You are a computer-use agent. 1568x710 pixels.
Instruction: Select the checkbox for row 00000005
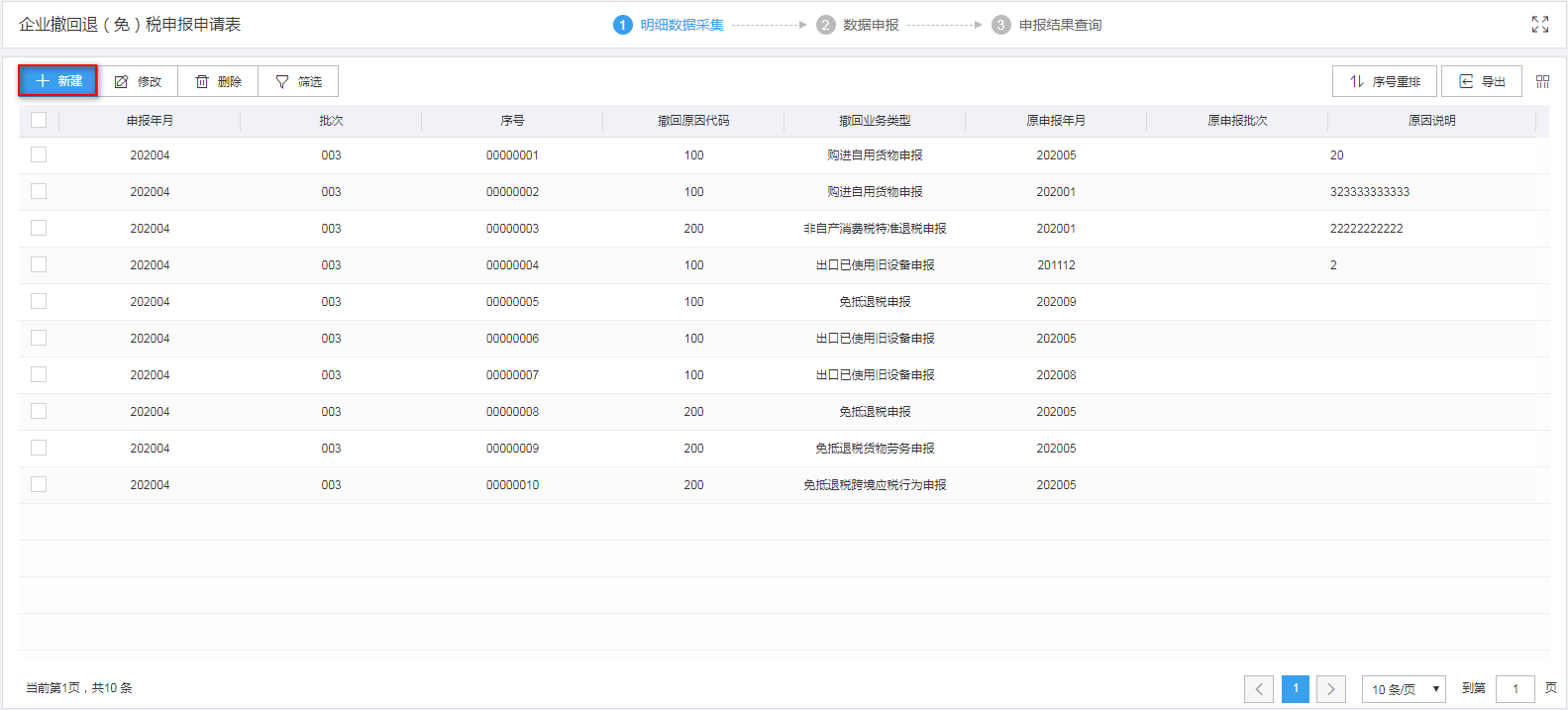click(39, 301)
